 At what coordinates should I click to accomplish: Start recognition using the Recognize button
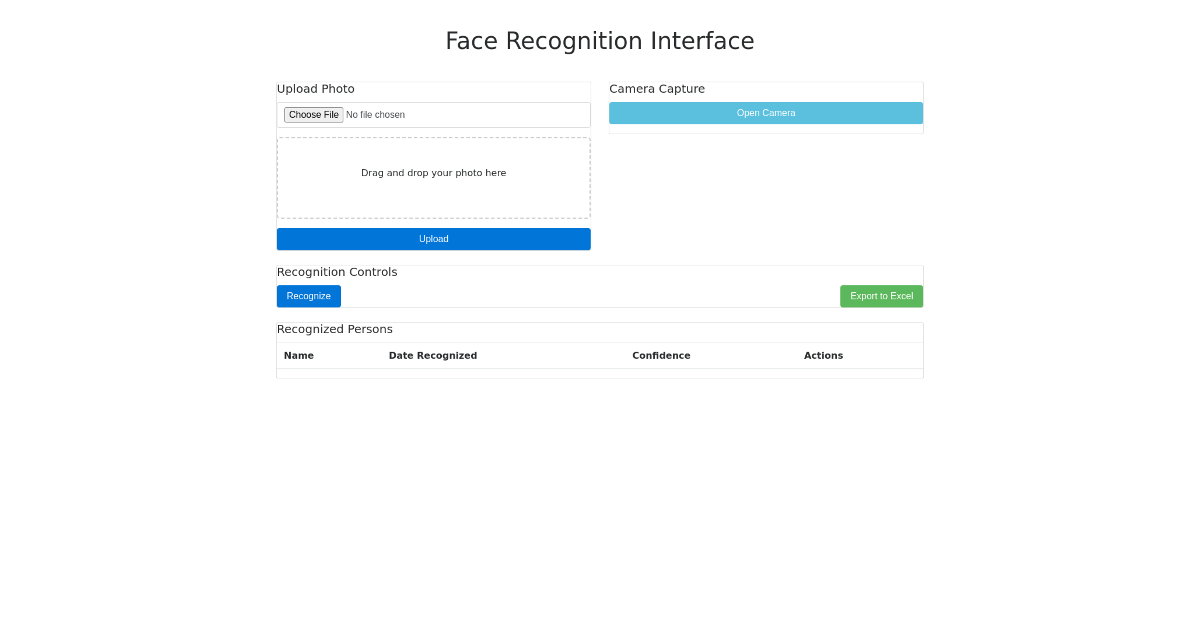[308, 296]
